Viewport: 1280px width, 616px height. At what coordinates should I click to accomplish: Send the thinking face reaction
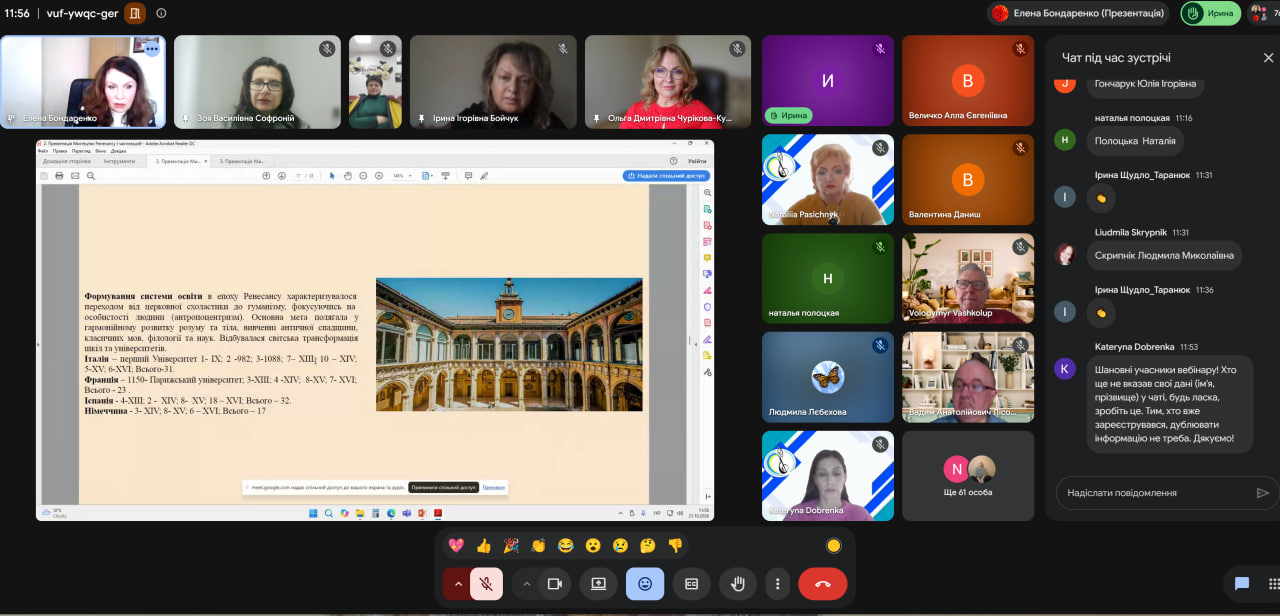[x=648, y=545]
